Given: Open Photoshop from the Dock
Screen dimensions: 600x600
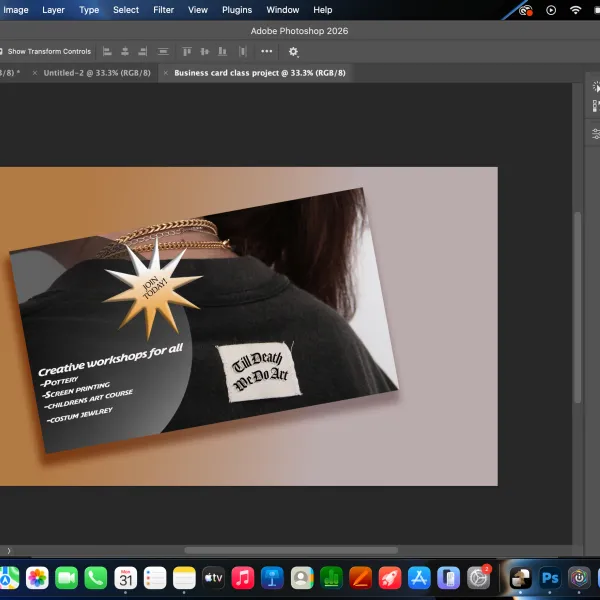Looking at the screenshot, I should pos(550,577).
